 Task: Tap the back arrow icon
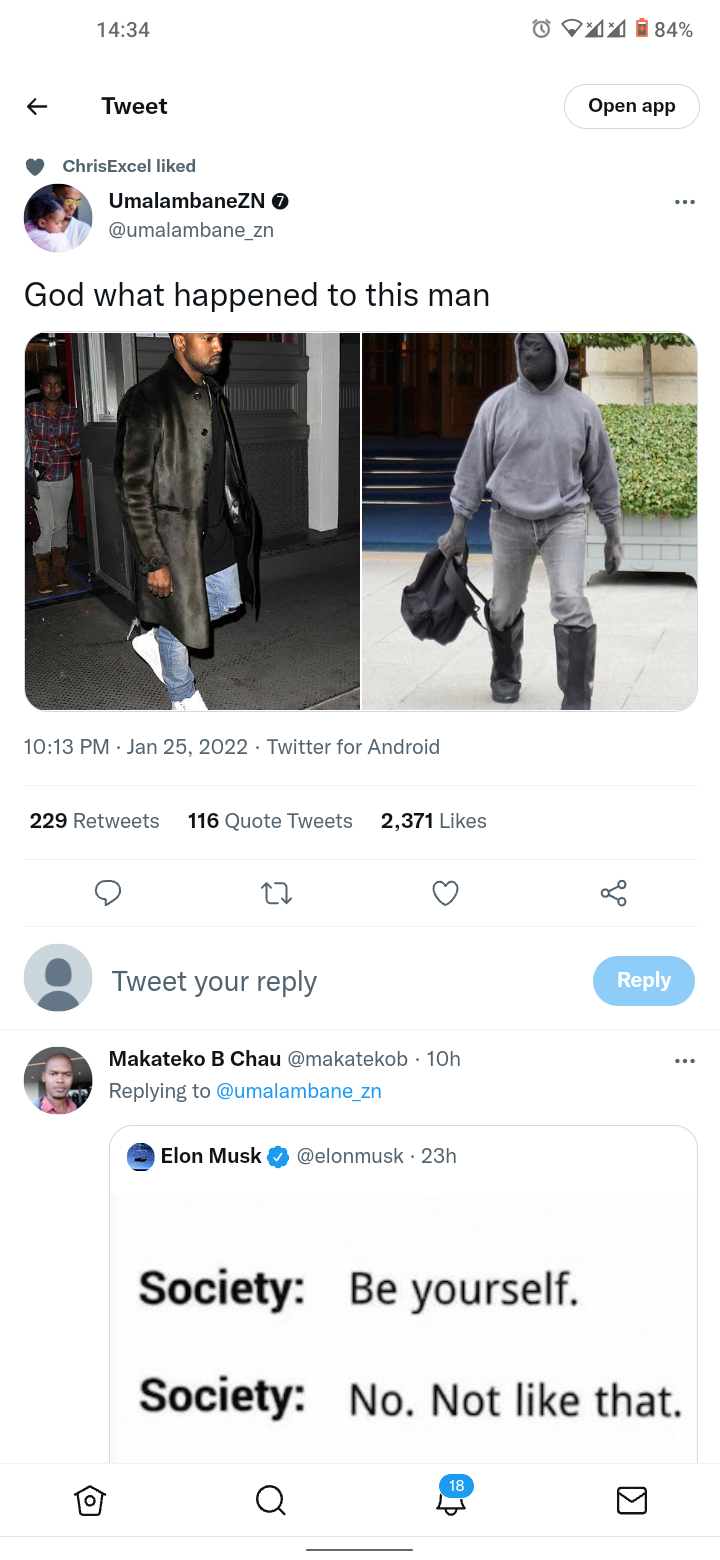(x=37, y=106)
